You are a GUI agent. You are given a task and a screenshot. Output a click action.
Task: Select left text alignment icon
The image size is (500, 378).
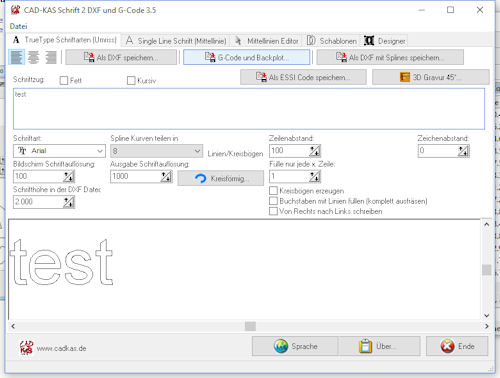[16, 57]
